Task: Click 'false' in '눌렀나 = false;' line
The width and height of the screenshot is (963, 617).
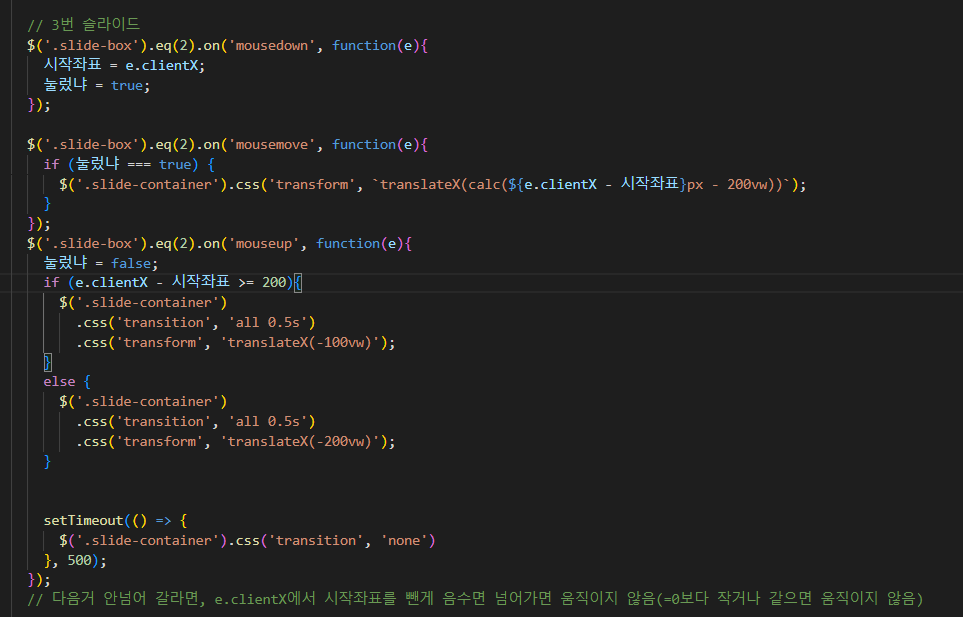Action: coord(131,263)
